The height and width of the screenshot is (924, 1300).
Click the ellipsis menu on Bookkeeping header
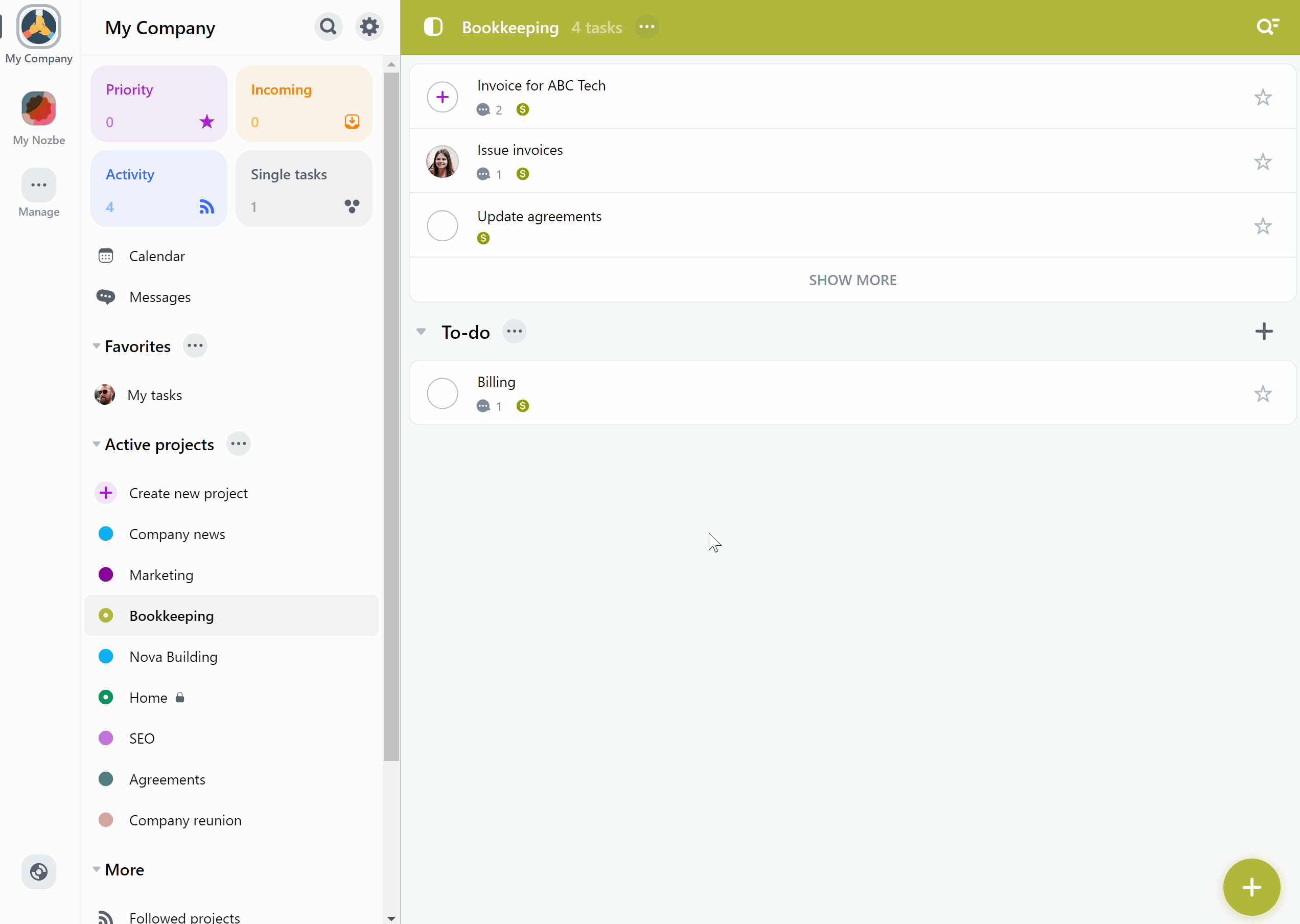647,27
